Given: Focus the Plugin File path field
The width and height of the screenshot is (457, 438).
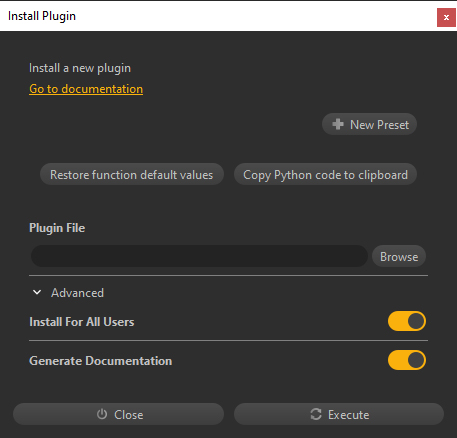Looking at the screenshot, I should tap(199, 256).
